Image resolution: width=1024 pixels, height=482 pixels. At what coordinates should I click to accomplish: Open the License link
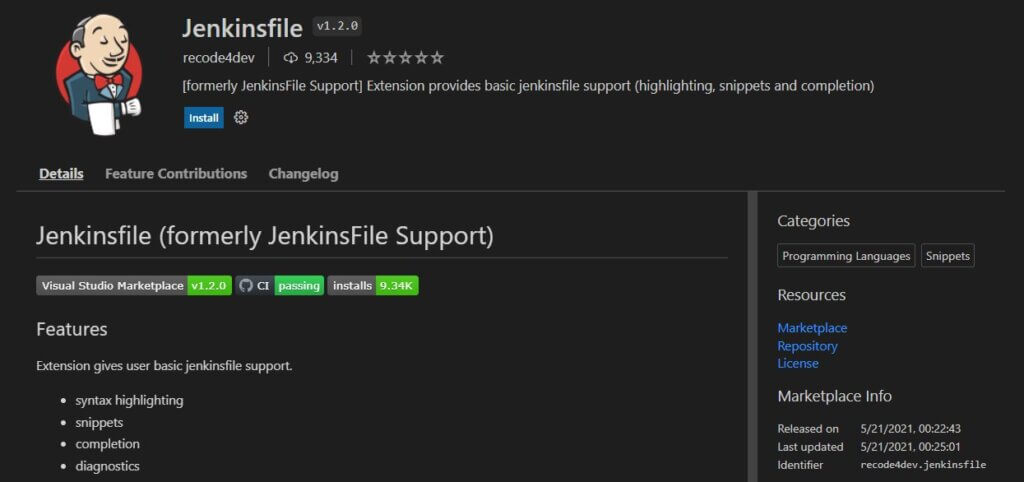(x=797, y=363)
